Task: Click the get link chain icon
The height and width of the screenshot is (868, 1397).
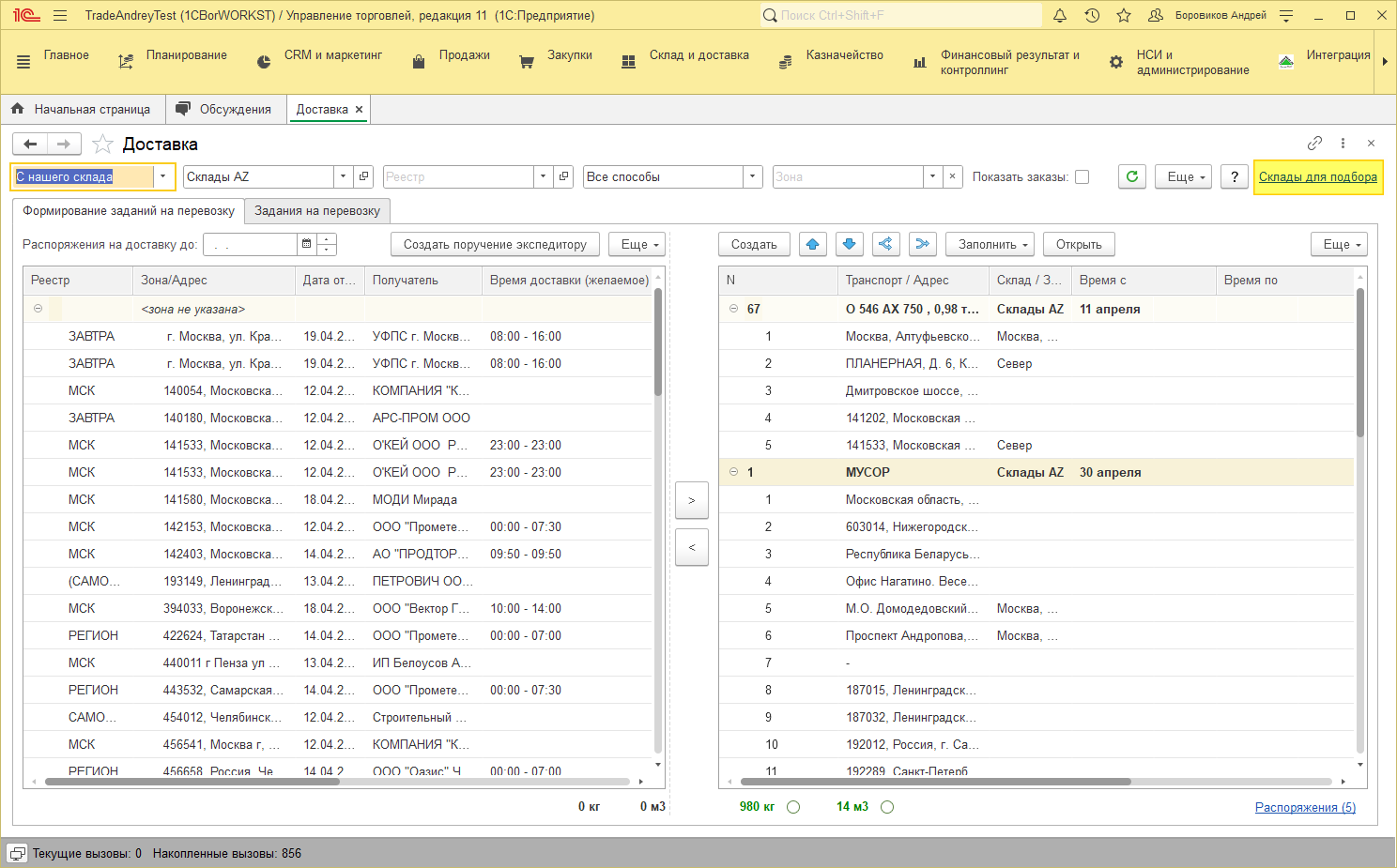Action: coord(1314,144)
